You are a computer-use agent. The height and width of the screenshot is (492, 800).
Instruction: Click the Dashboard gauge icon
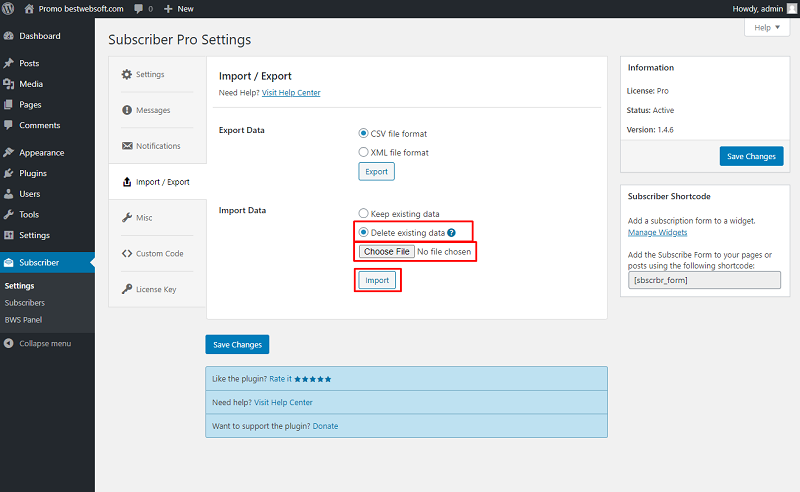point(9,36)
